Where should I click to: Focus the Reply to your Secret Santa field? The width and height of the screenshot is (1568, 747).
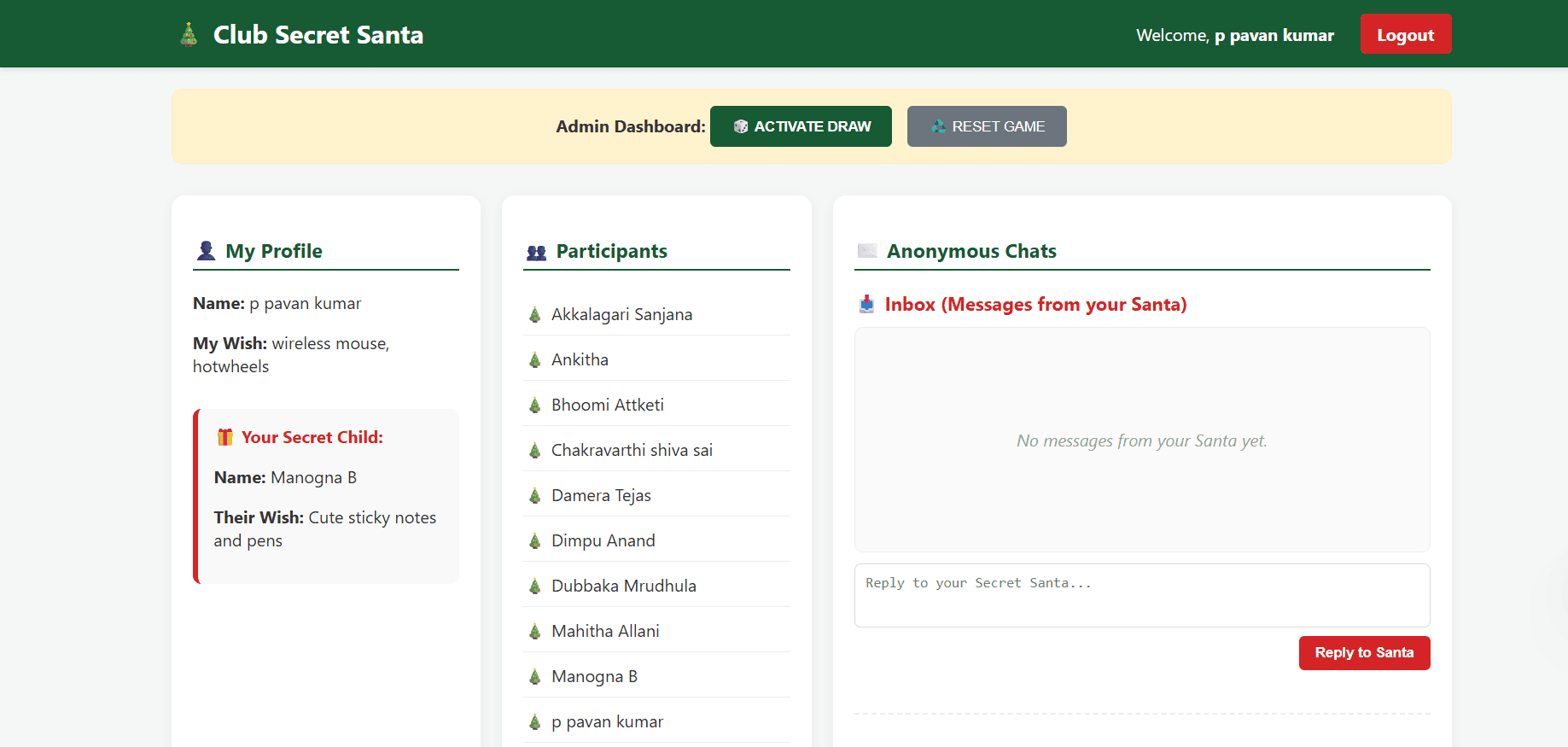click(1141, 595)
